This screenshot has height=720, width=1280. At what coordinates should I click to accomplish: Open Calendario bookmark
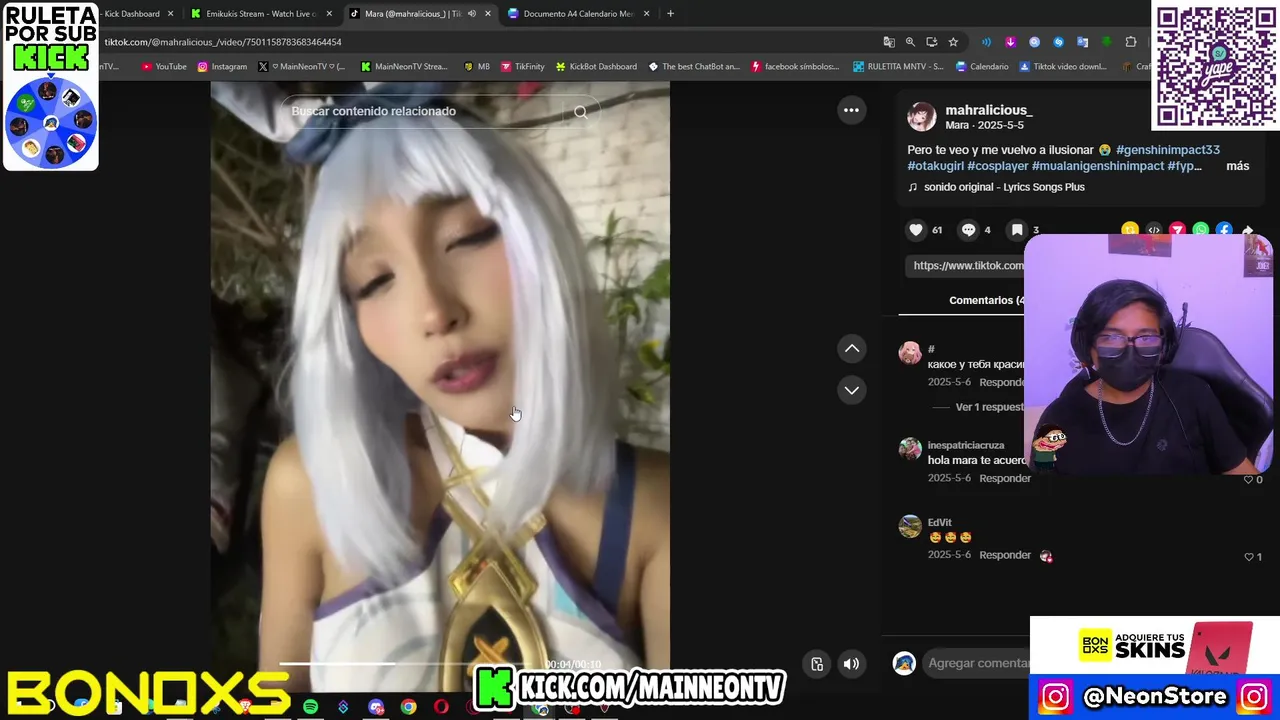[982, 67]
